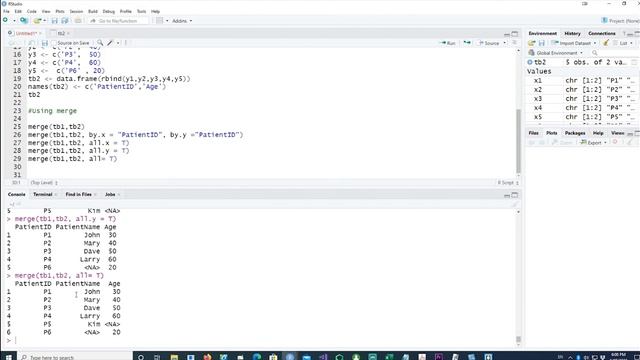Open the Code menu
Viewport: 640px width, 360px height.
[x=31, y=11]
